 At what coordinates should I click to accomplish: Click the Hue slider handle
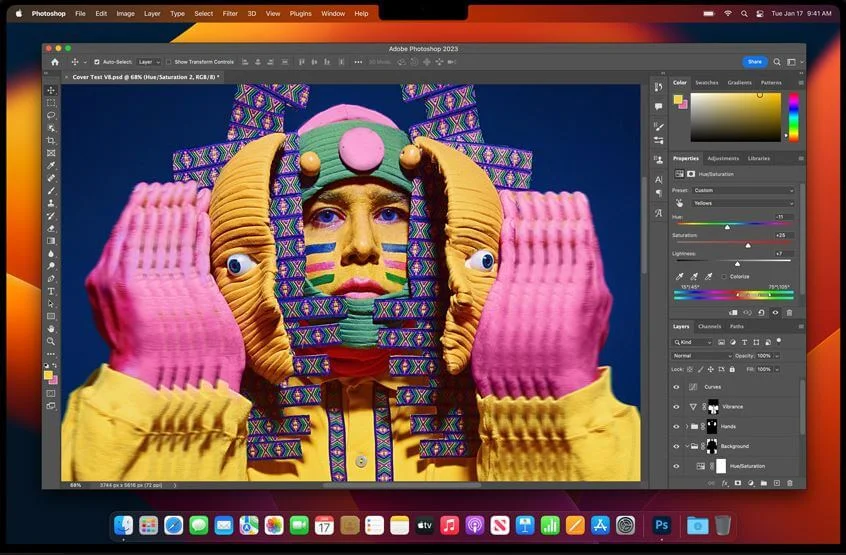(727, 227)
